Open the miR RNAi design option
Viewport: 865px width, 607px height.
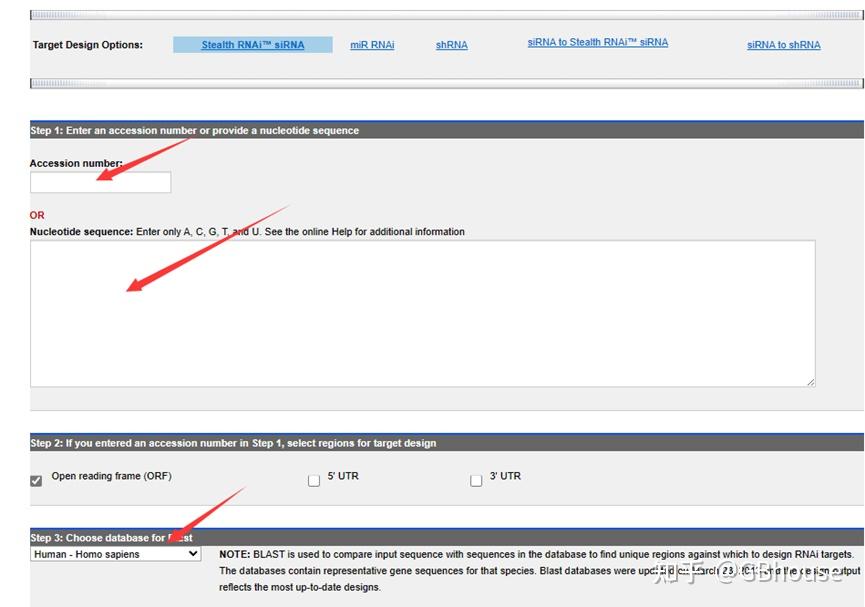(x=372, y=45)
